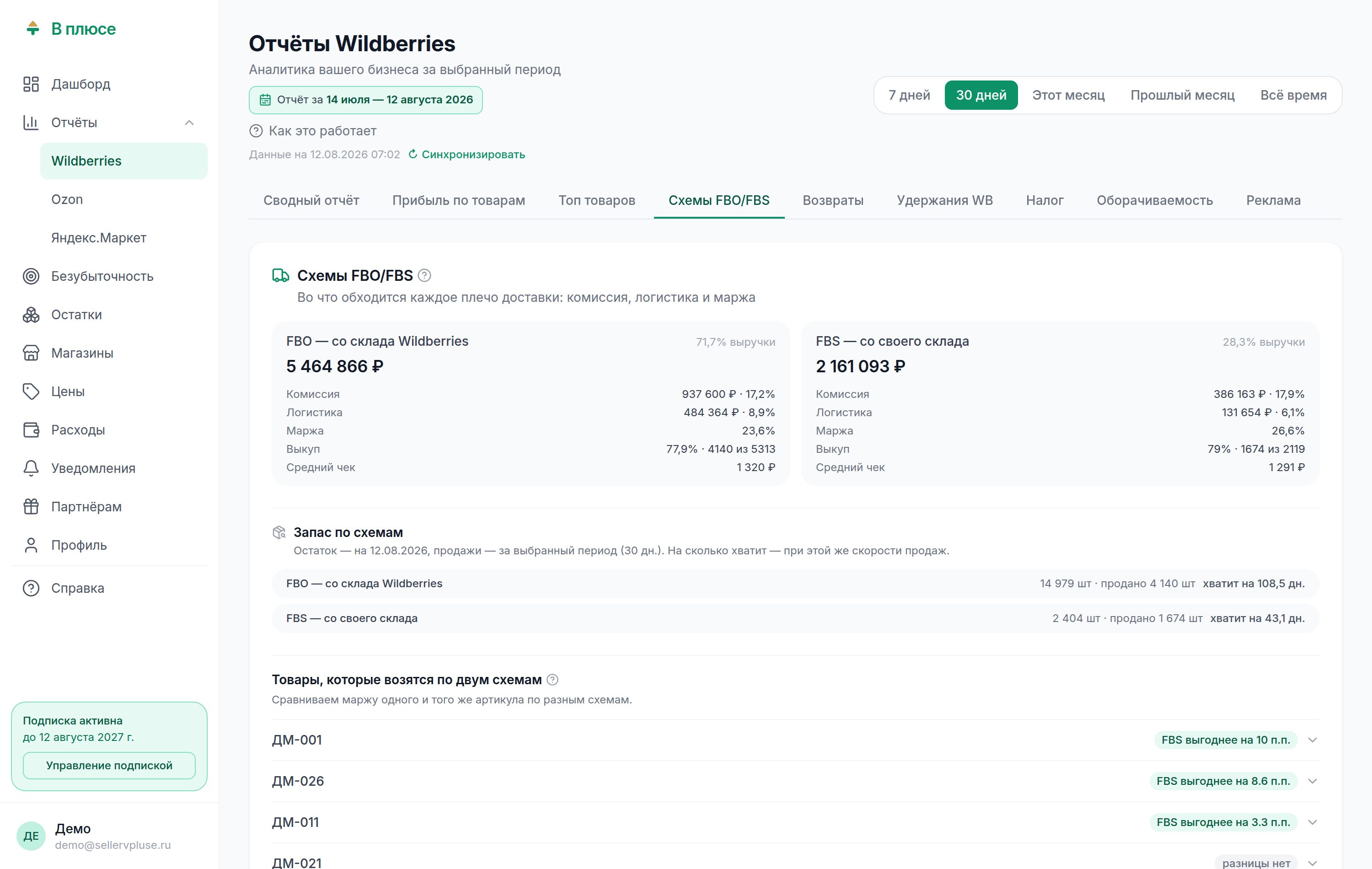Click FBS выгоднее на 10 п.п. badge
Viewport: 1372px width, 869px height.
click(1225, 740)
